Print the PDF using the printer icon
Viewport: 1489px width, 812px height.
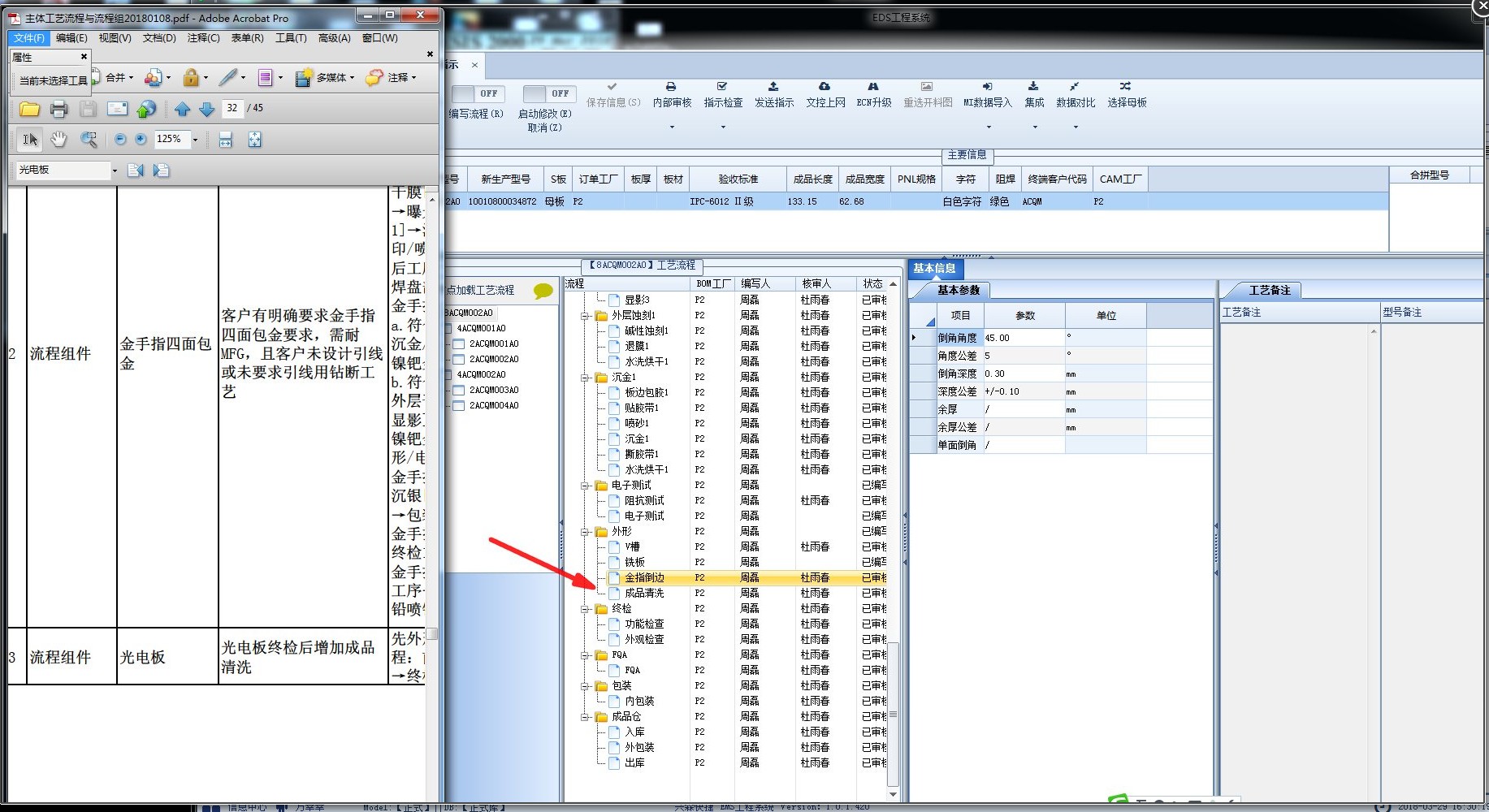[58, 109]
